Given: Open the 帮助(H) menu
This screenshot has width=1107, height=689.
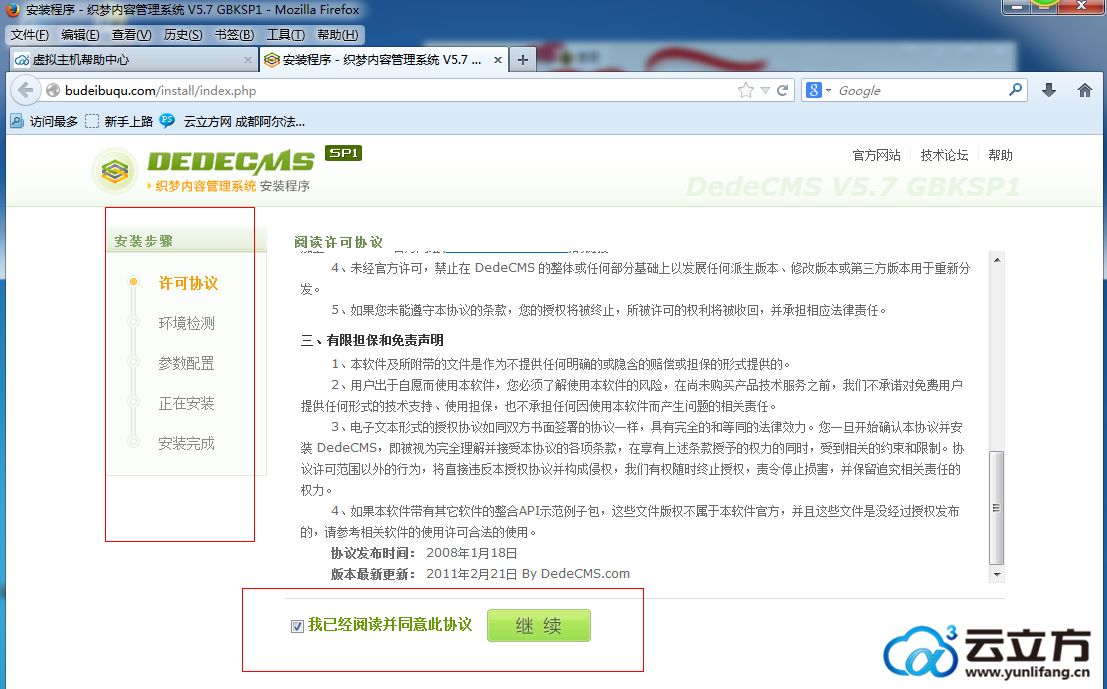Looking at the screenshot, I should pyautogui.click(x=337, y=35).
